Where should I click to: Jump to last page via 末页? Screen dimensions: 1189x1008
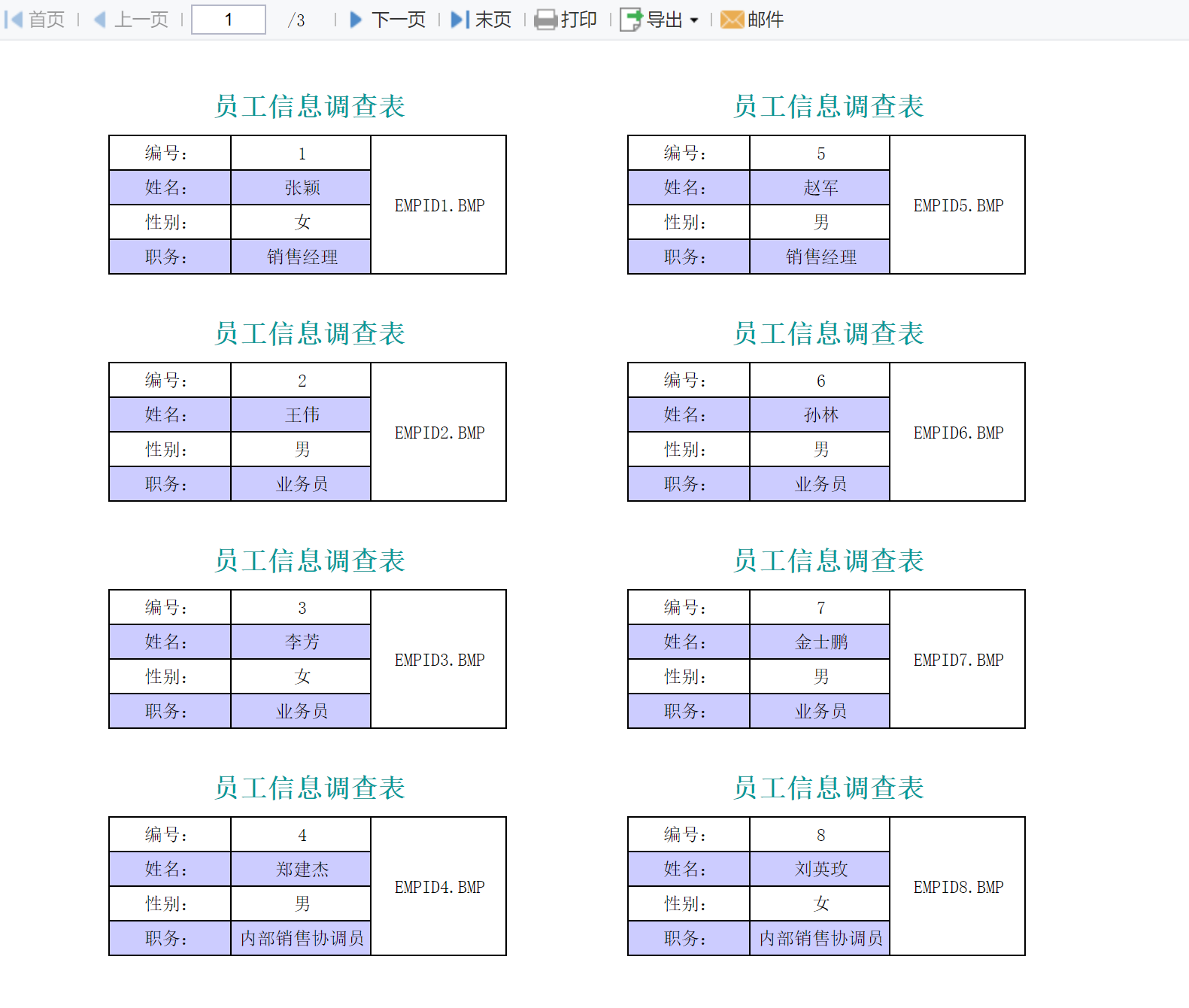tap(493, 20)
